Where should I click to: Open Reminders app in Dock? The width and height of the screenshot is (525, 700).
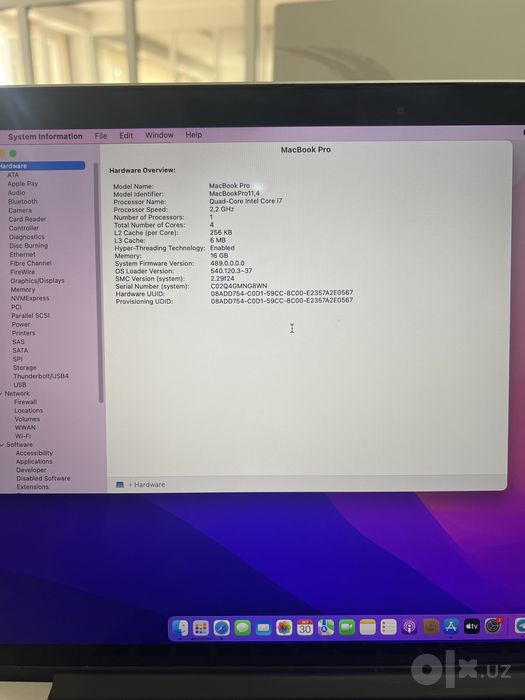(x=388, y=627)
